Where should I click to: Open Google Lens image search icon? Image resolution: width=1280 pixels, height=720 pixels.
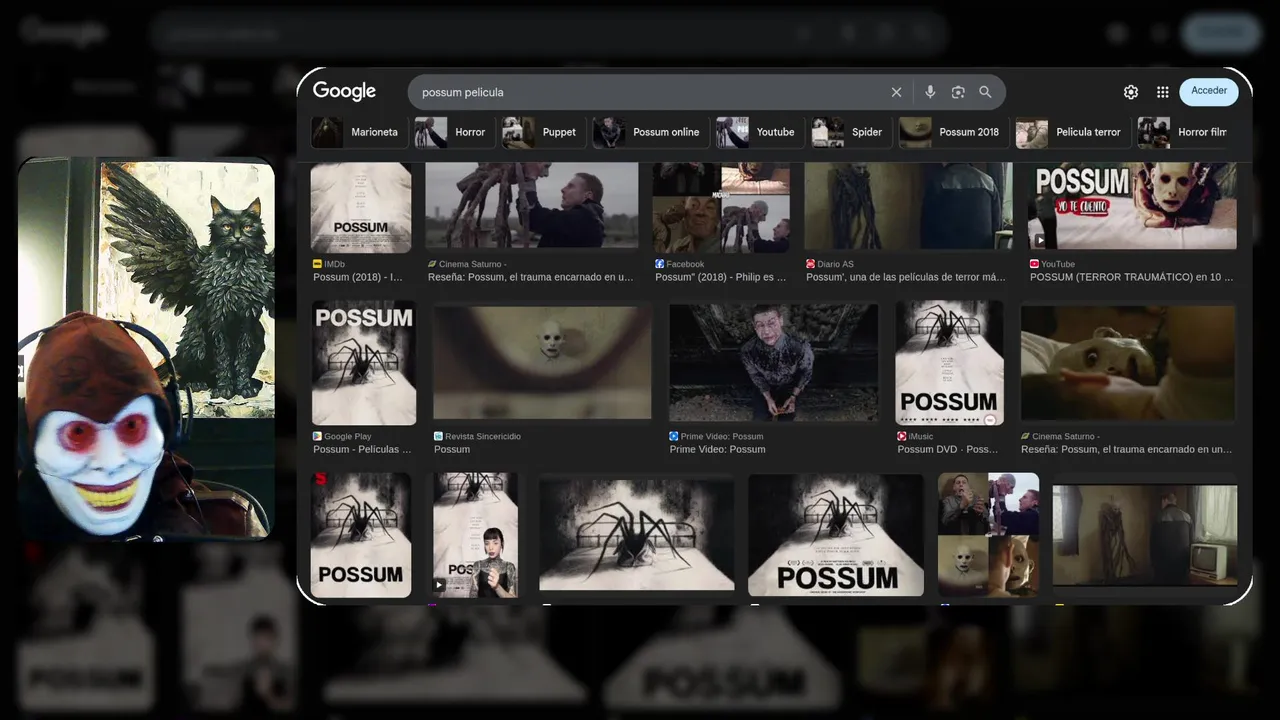pos(958,92)
